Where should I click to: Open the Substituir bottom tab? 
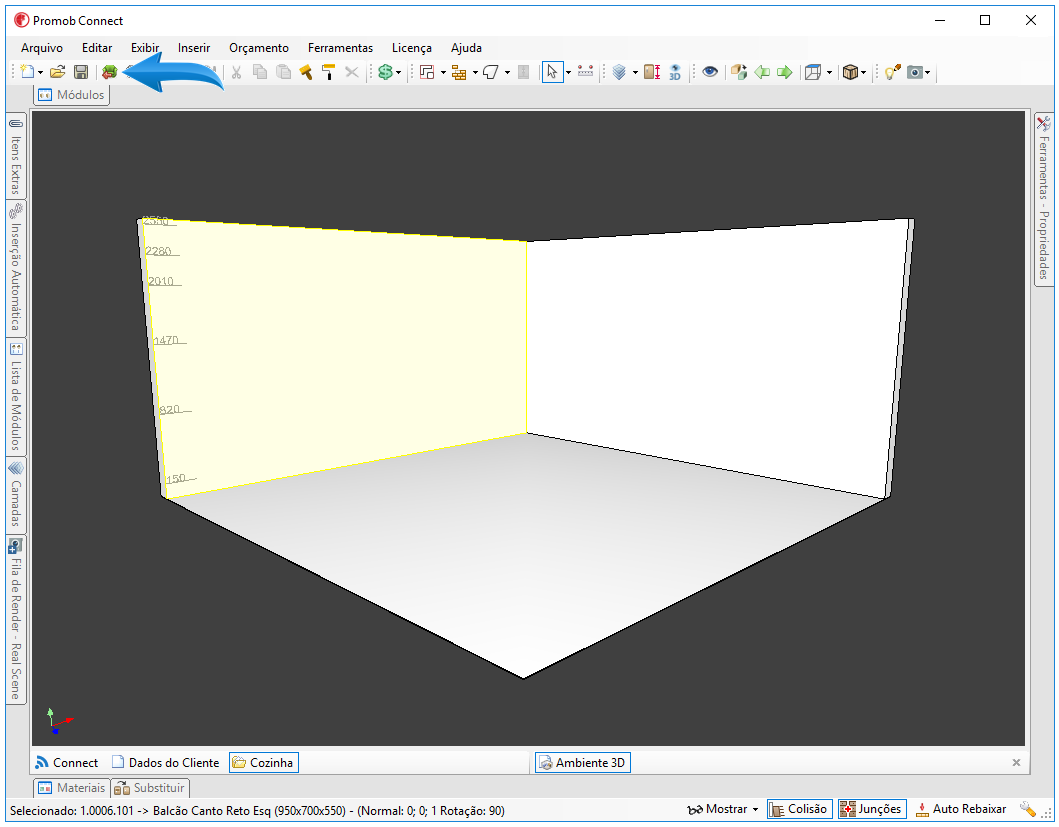(149, 788)
